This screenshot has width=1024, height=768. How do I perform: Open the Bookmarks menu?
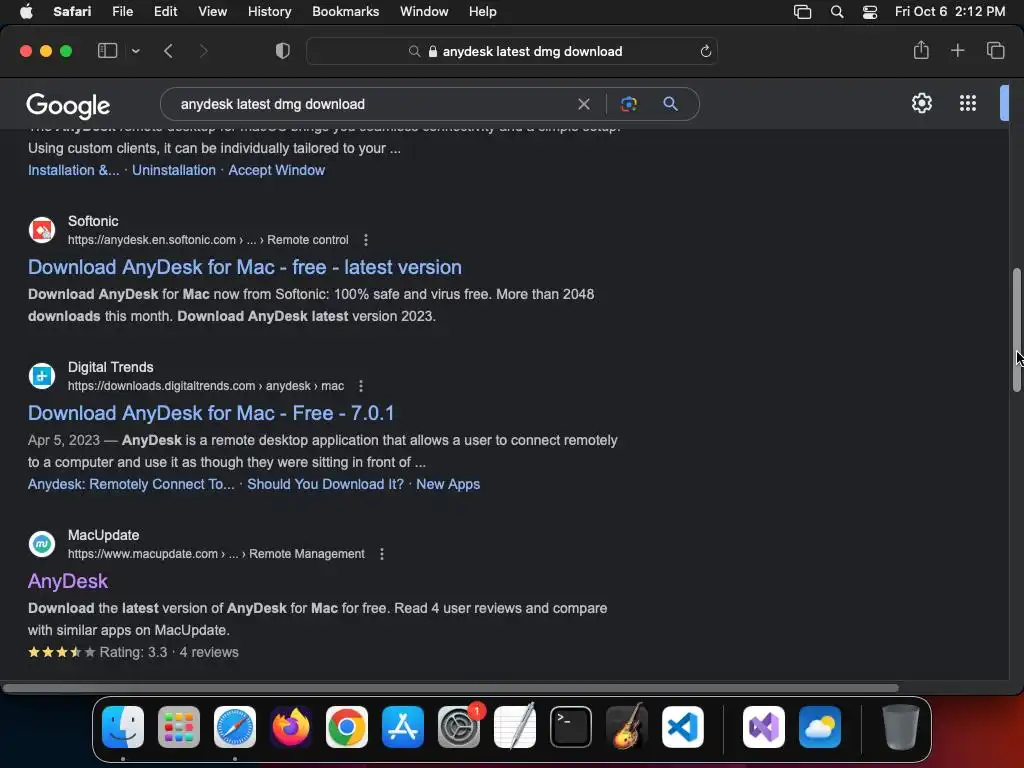(x=345, y=11)
